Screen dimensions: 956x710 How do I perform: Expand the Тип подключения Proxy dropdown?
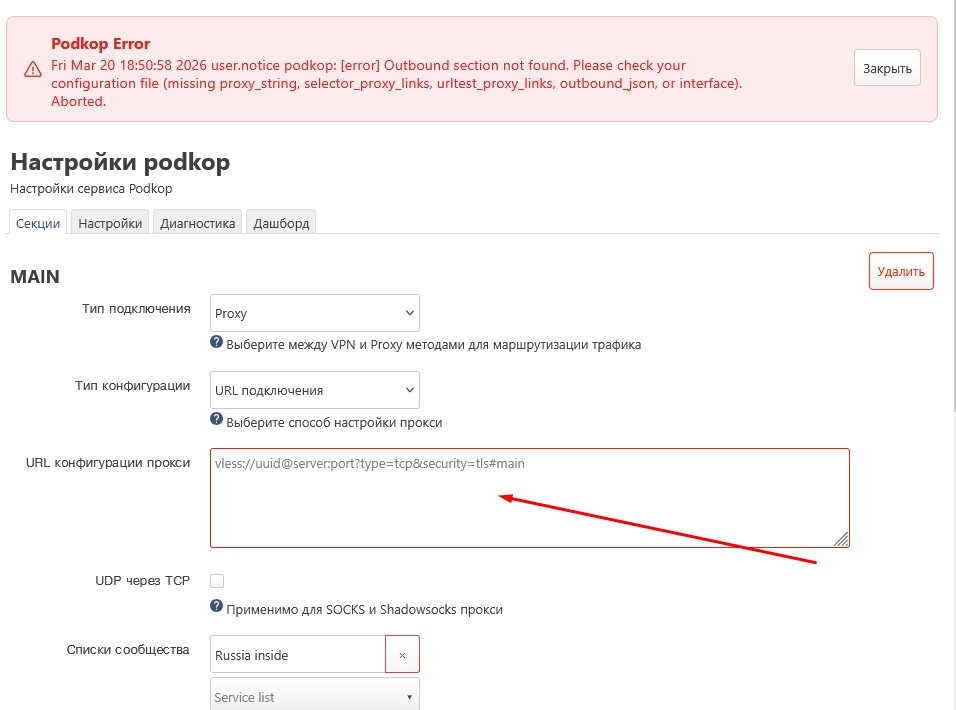(314, 313)
